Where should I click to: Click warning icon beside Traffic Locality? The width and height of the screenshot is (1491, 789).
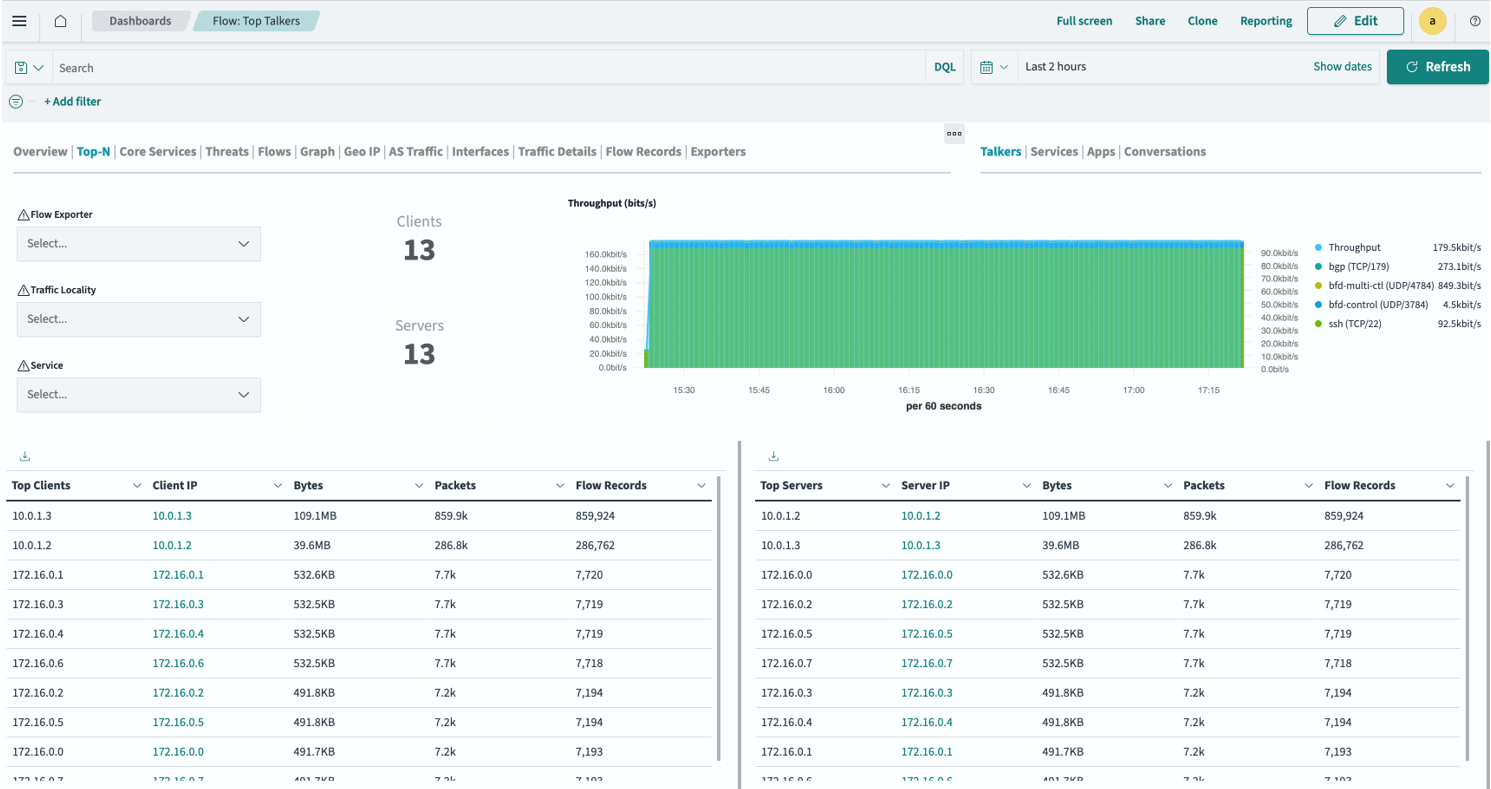[x=23, y=290]
